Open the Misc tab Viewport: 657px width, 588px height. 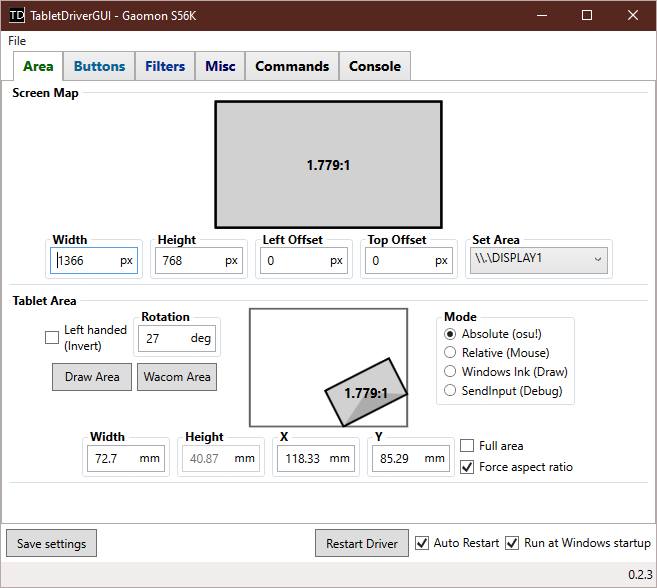pos(220,66)
